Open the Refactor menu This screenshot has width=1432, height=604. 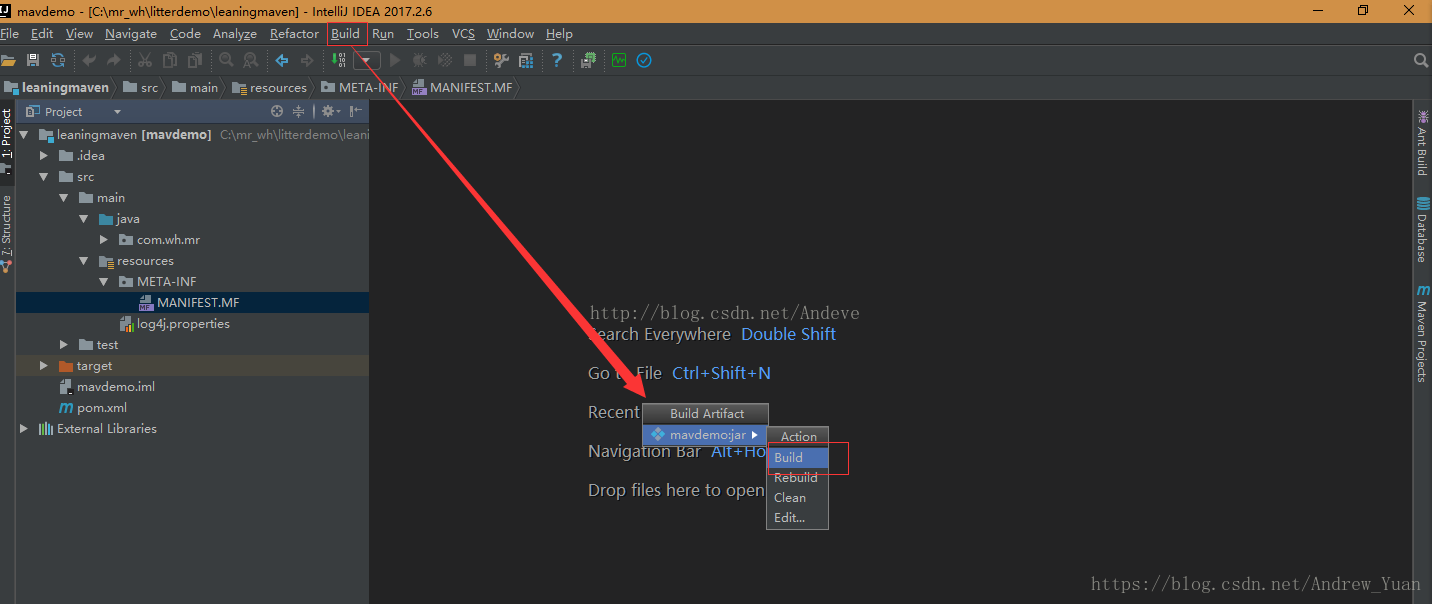point(294,33)
